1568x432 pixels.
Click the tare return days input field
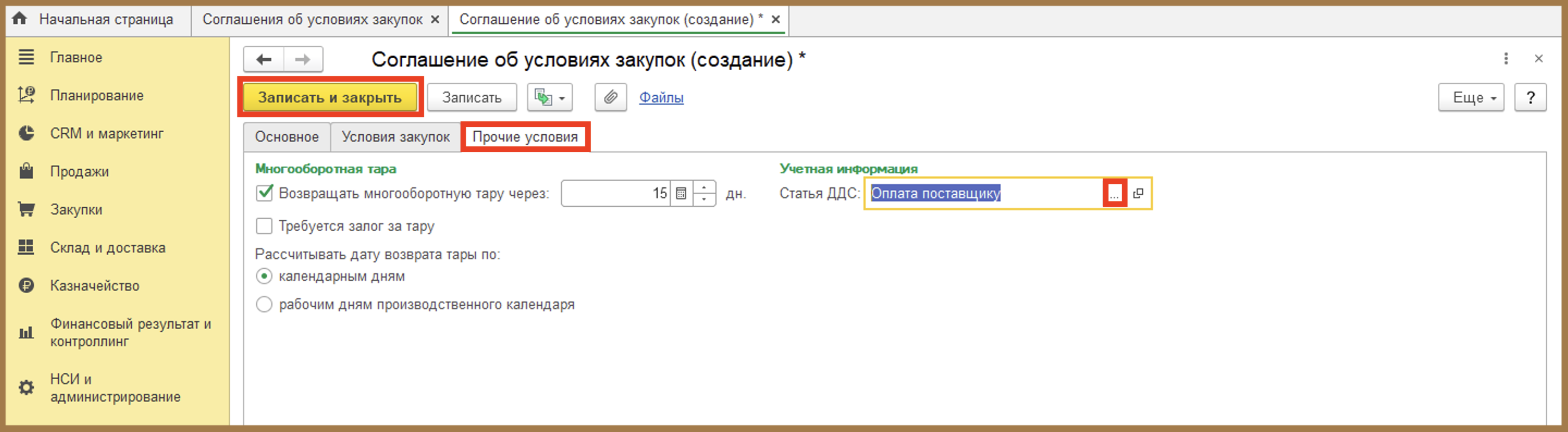pos(615,194)
